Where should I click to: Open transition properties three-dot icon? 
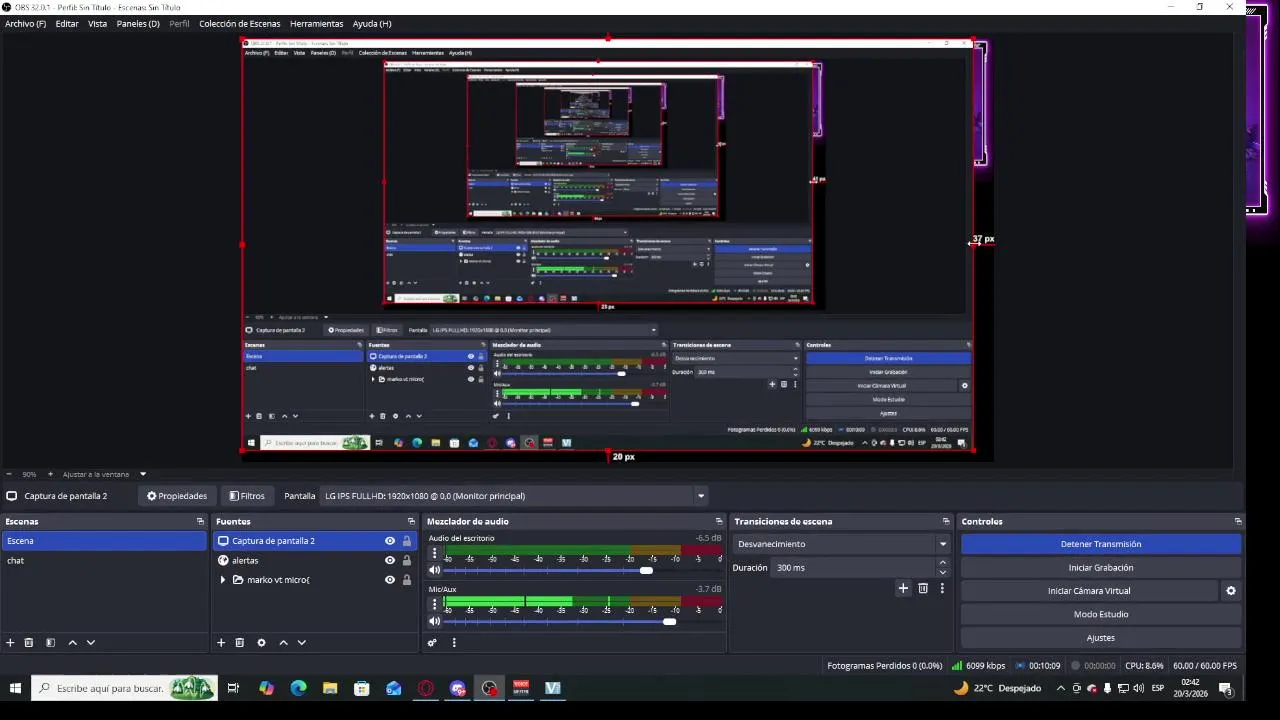[x=942, y=588]
